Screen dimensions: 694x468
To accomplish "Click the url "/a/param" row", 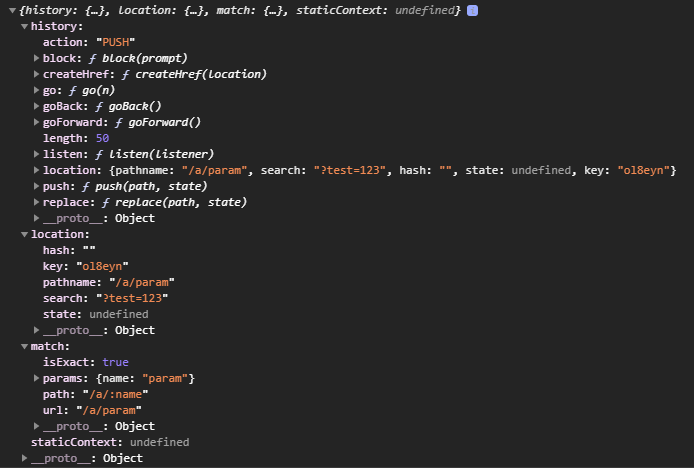I will pyautogui.click(x=92, y=410).
